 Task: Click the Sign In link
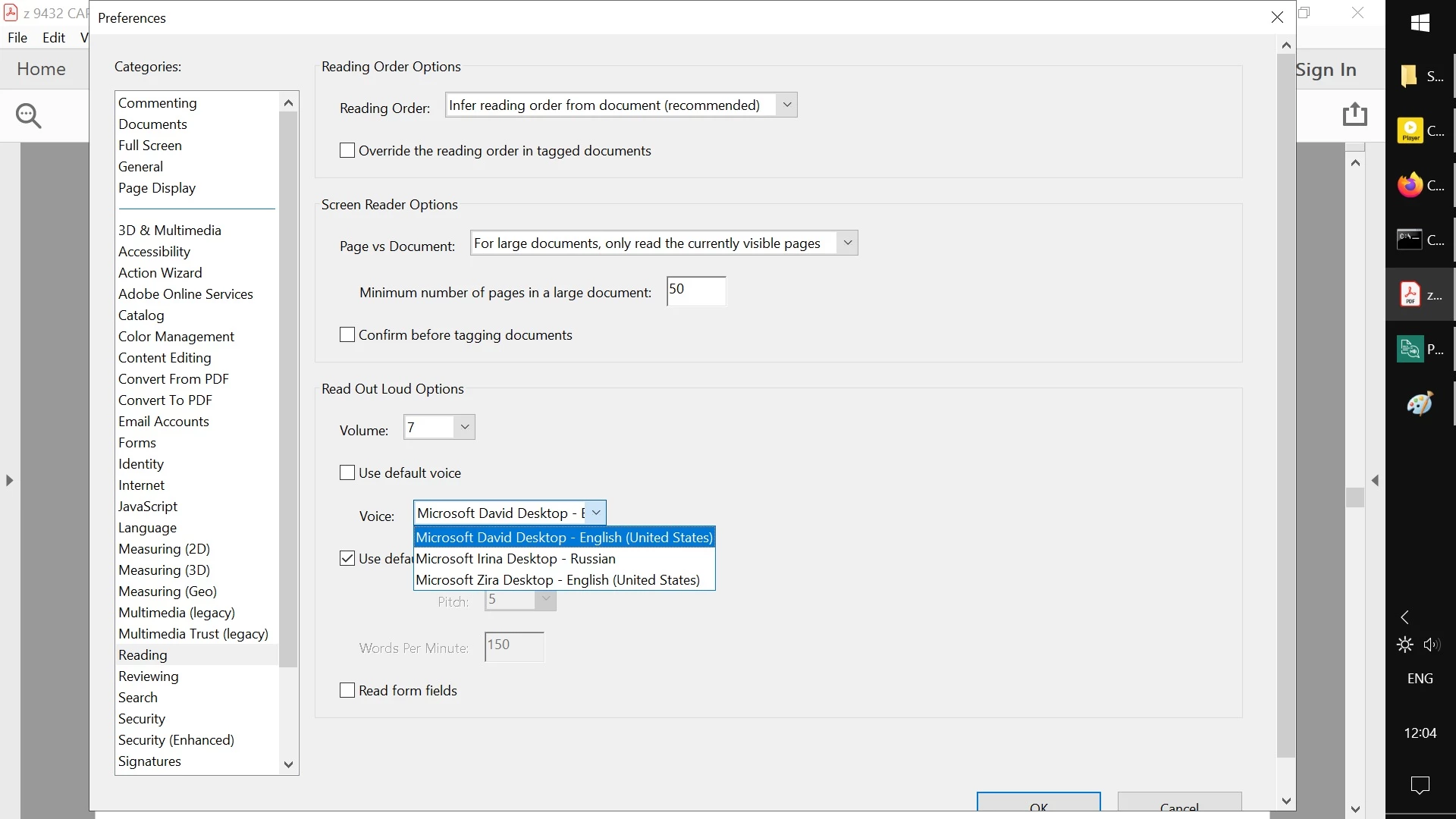[x=1326, y=70]
